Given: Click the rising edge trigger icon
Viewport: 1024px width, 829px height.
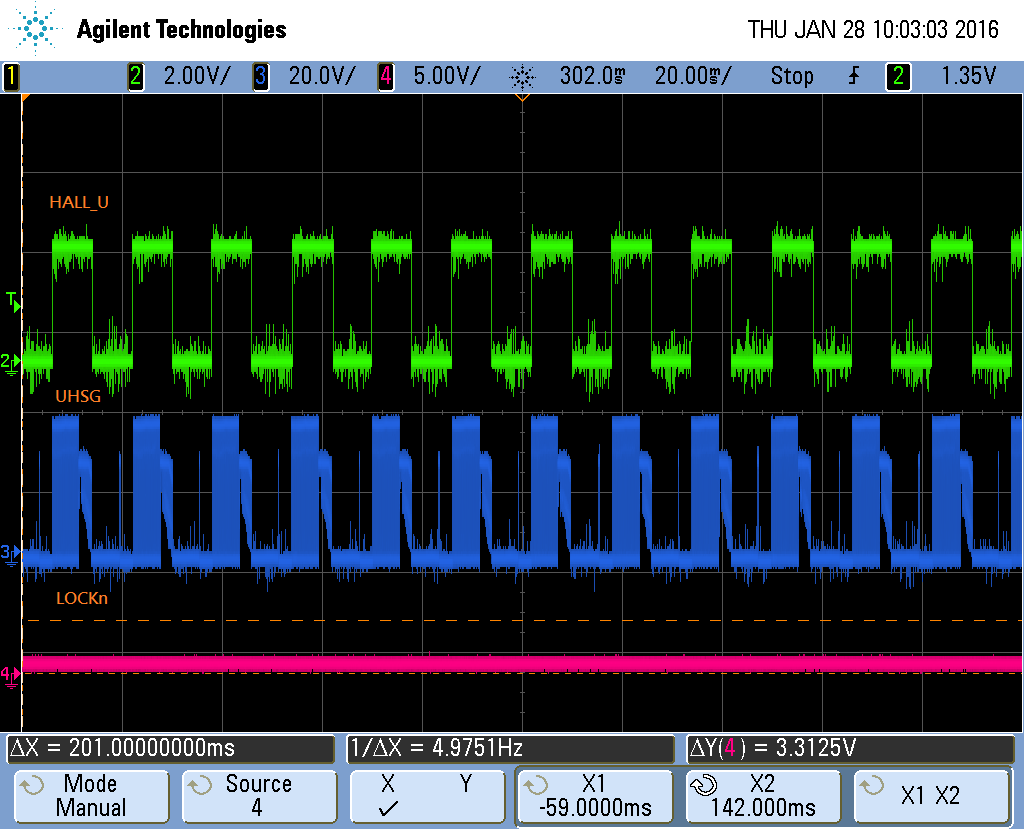Looking at the screenshot, I should click(x=854, y=76).
